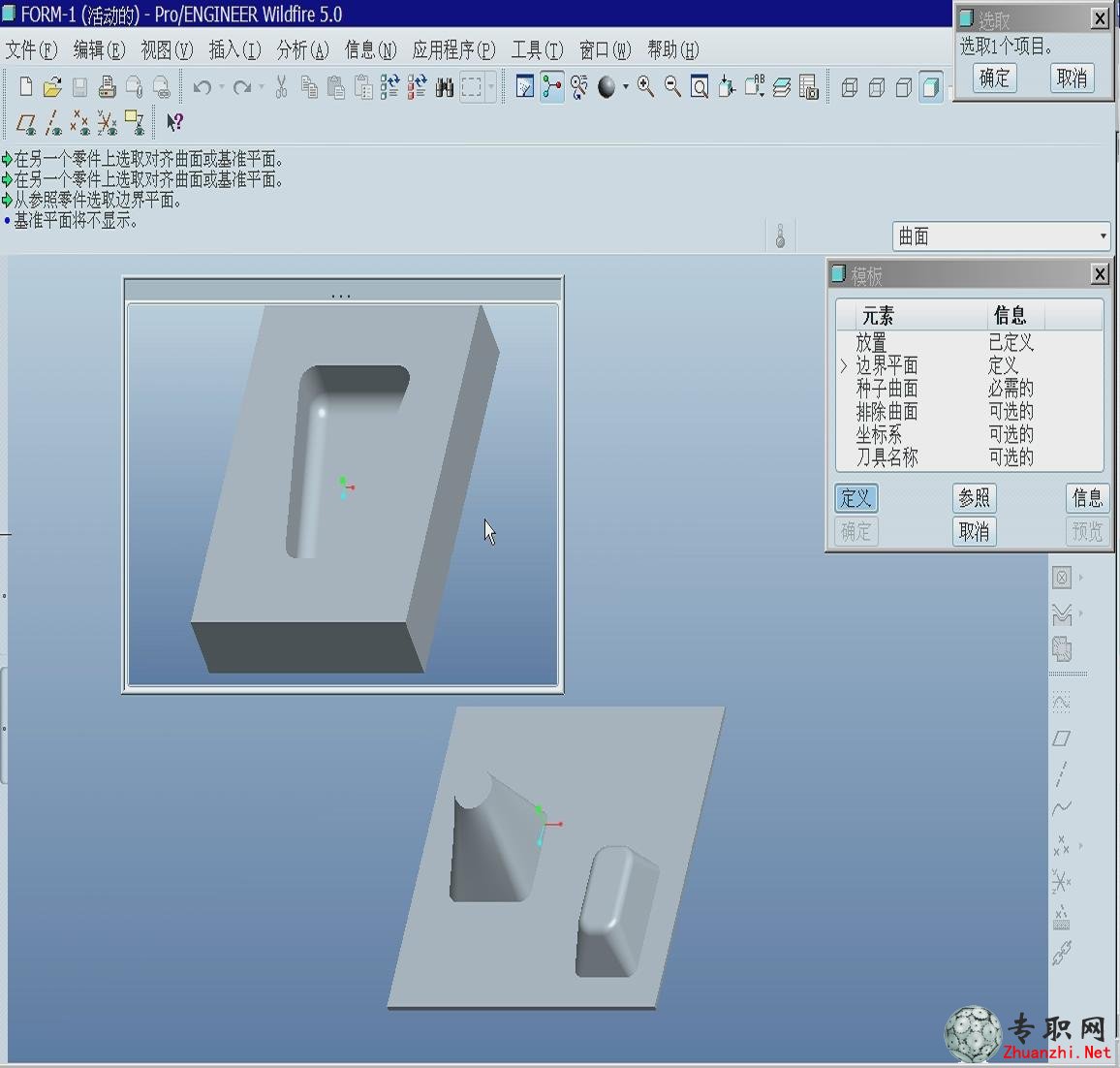
Task: Repaint the screen with the redraw icon
Action: click(x=525, y=87)
